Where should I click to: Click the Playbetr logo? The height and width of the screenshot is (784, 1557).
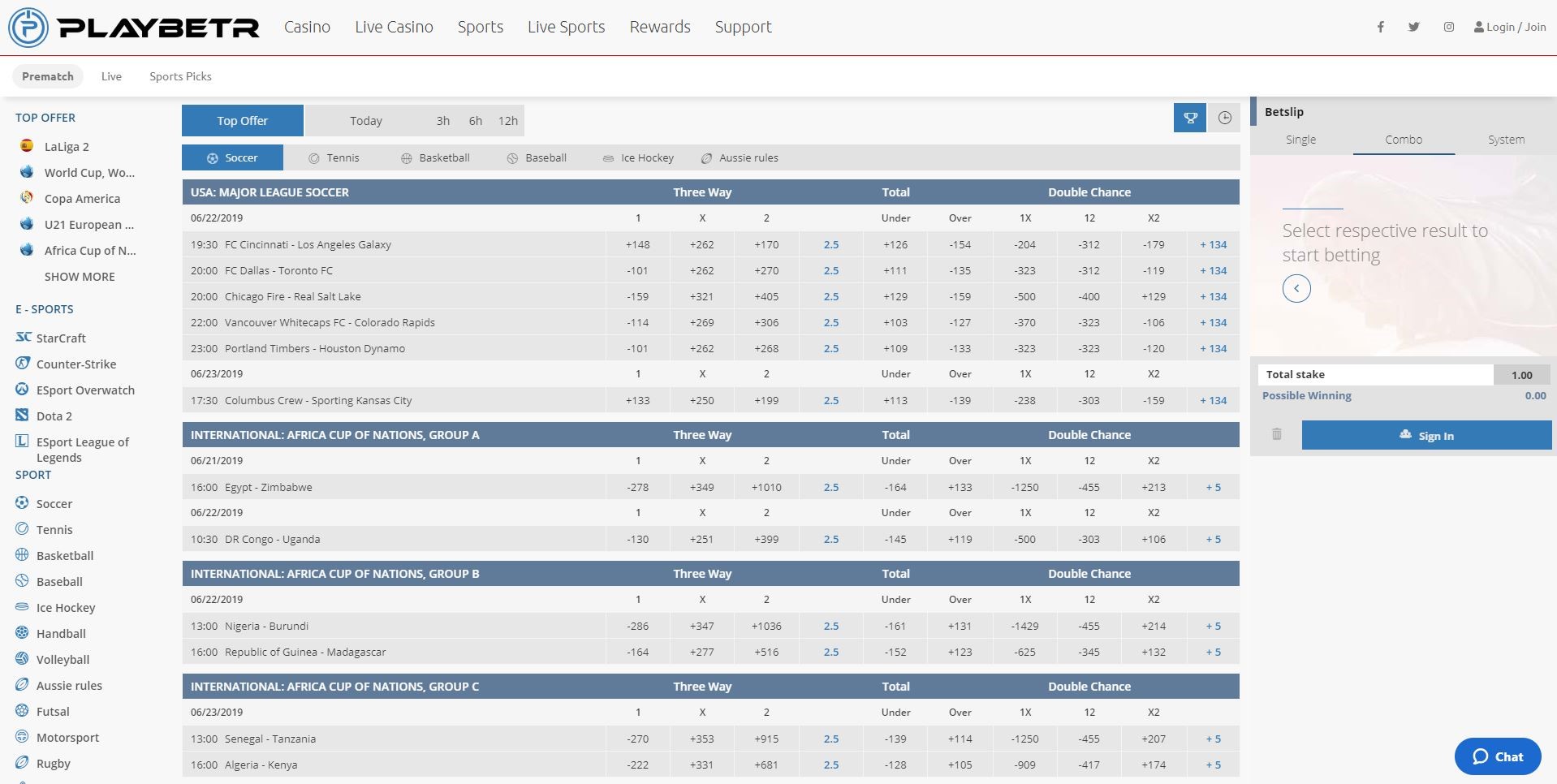pyautogui.click(x=134, y=27)
